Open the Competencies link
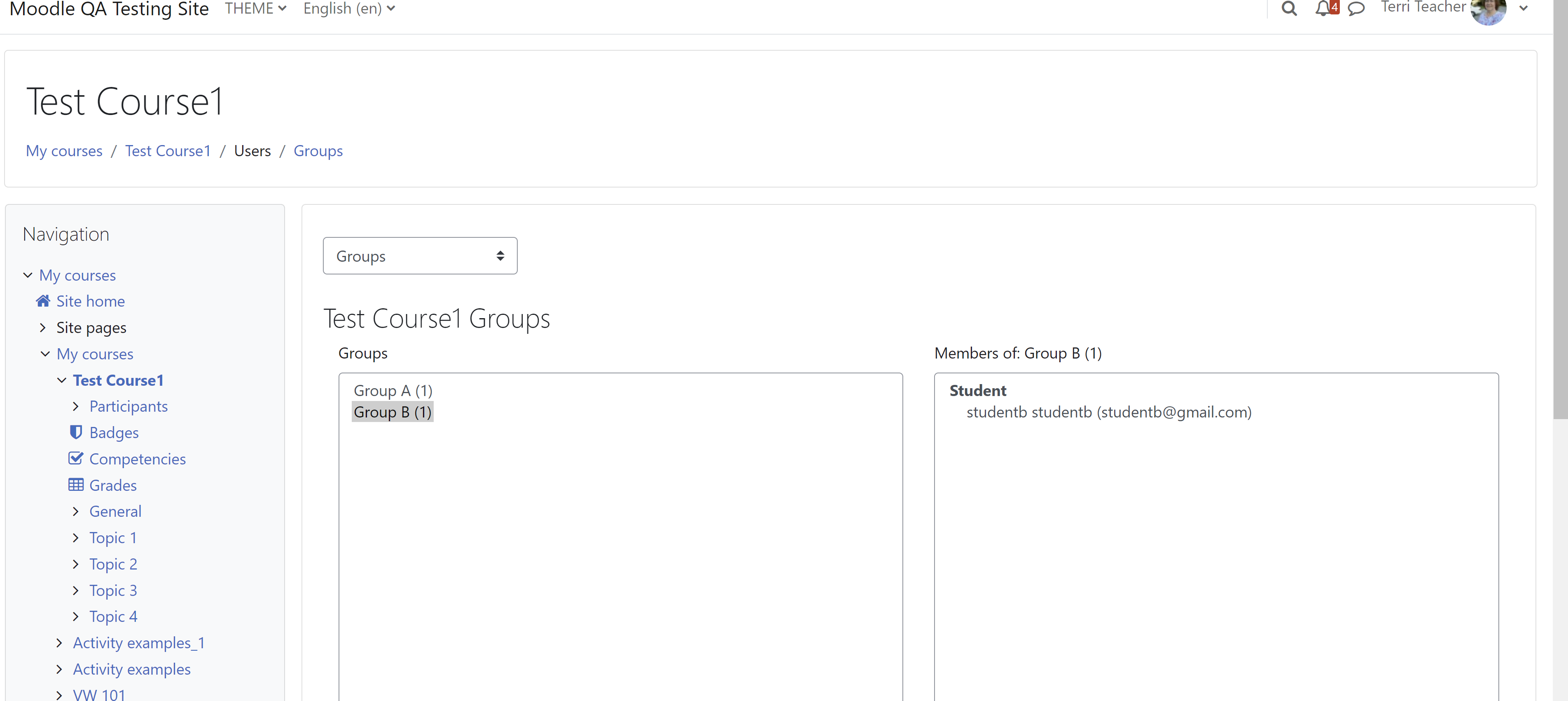The height and width of the screenshot is (701, 1568). point(138,459)
